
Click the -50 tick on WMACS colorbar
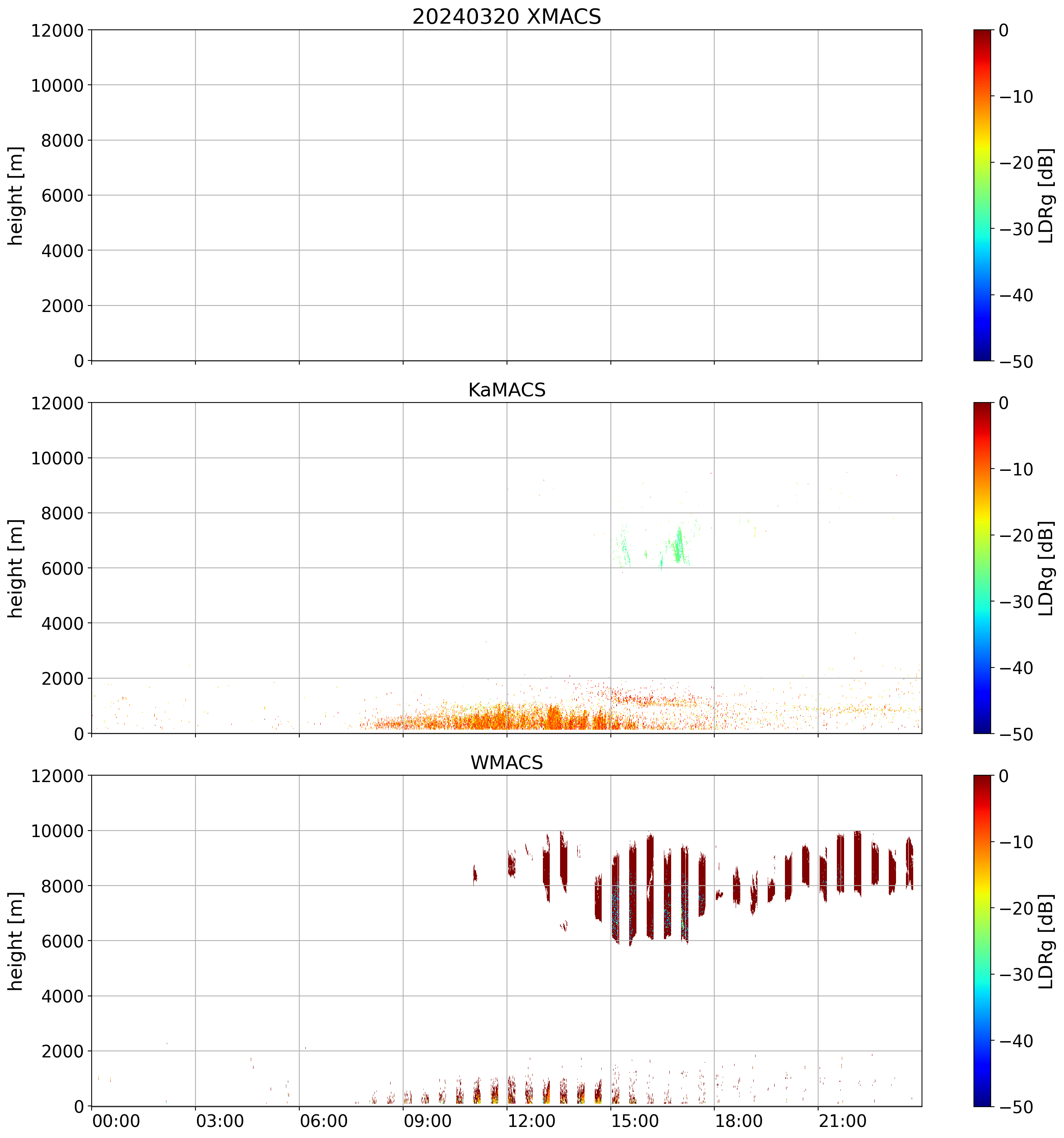pyautogui.click(x=1016, y=1107)
